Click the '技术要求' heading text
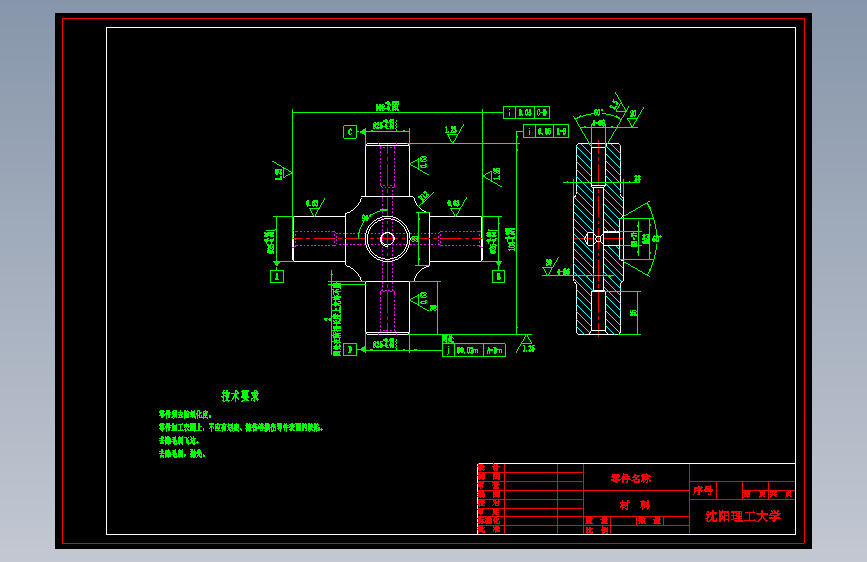 tap(240, 396)
